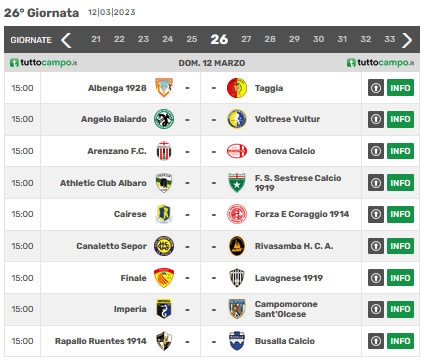The image size is (425, 360).
Task: Click the left tuttocampo.it logo
Action: (x=43, y=63)
